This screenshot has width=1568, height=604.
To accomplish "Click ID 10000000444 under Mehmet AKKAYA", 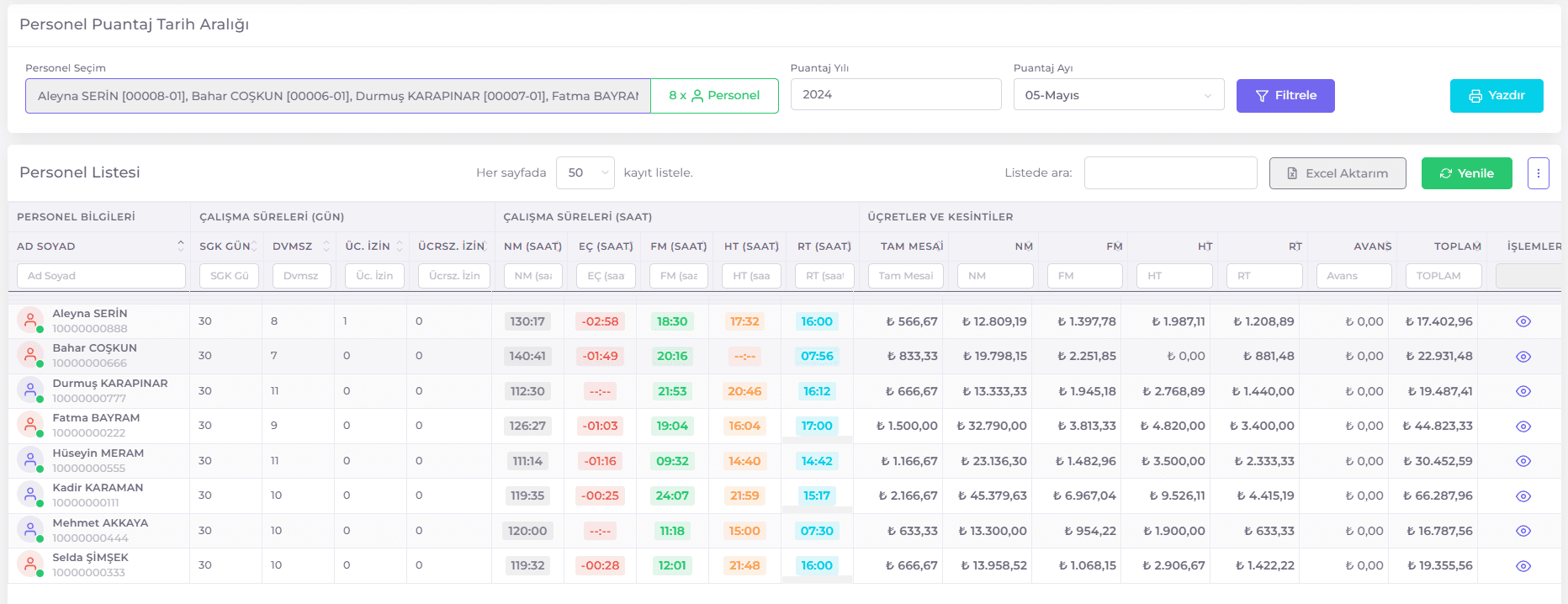I will (90, 538).
